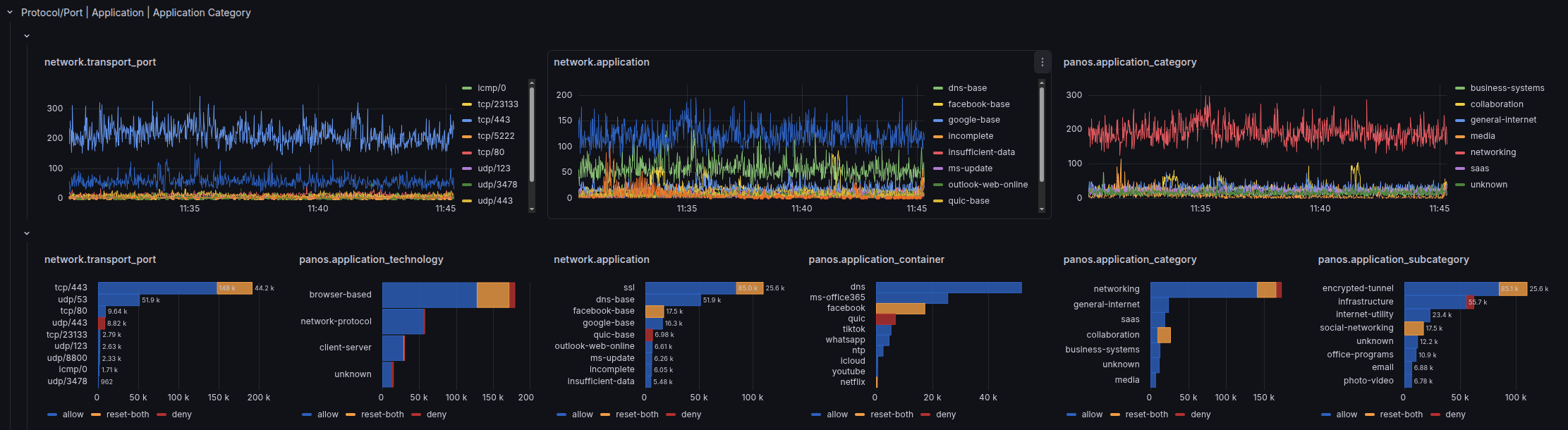Click scroll-down arrow in network.application legend
This screenshot has width=1568, height=430.
pyautogui.click(x=1041, y=209)
